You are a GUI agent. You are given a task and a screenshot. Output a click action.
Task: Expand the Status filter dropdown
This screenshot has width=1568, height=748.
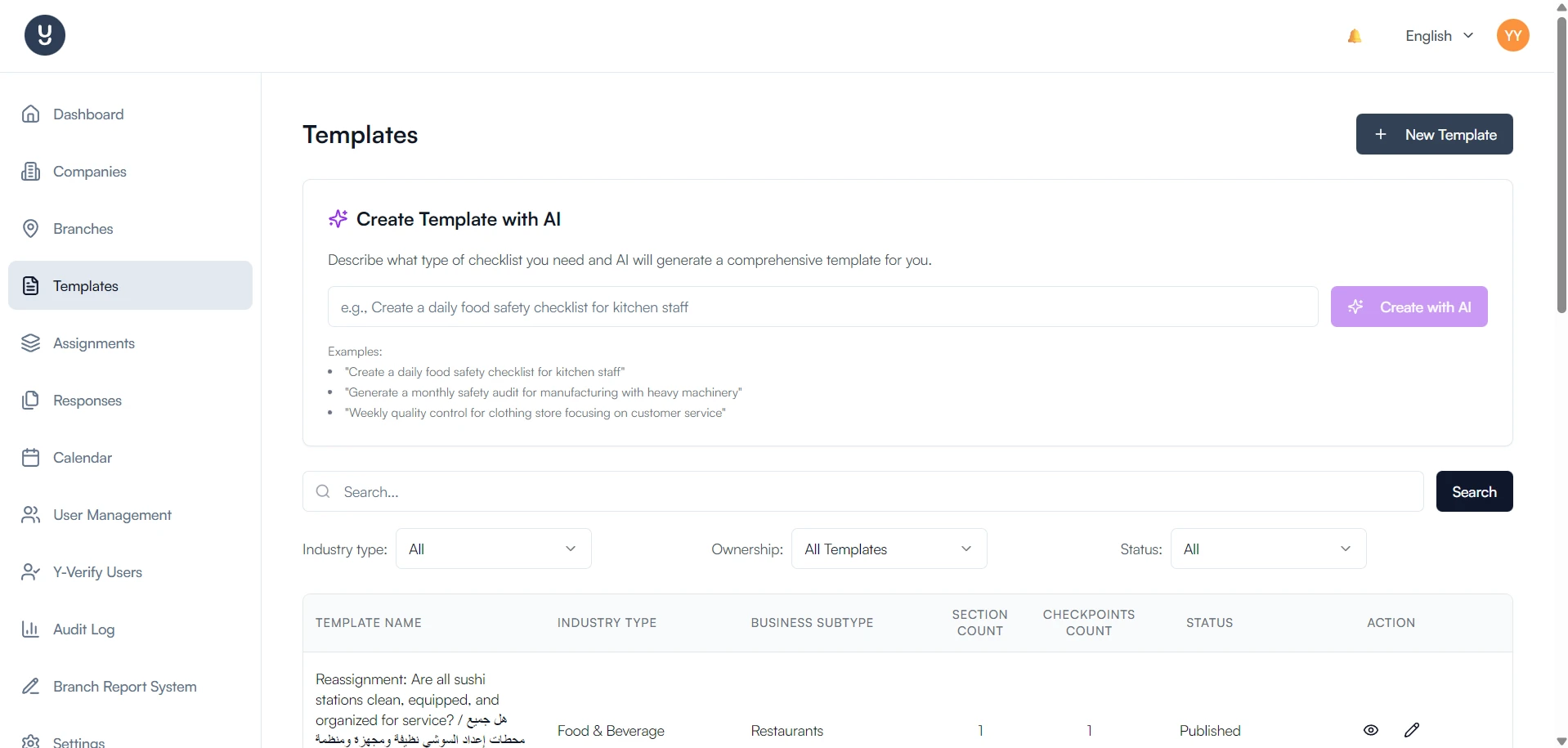pos(1268,549)
